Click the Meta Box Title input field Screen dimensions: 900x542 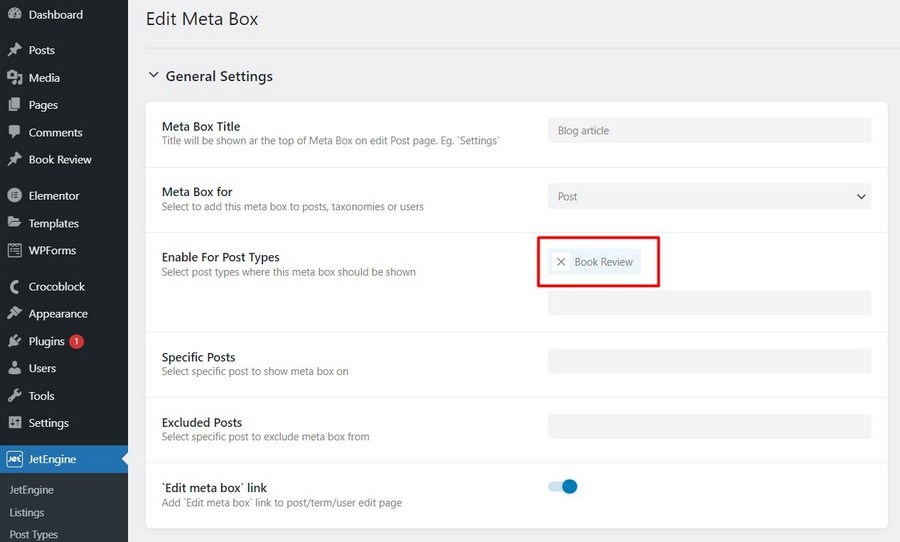[x=709, y=130]
